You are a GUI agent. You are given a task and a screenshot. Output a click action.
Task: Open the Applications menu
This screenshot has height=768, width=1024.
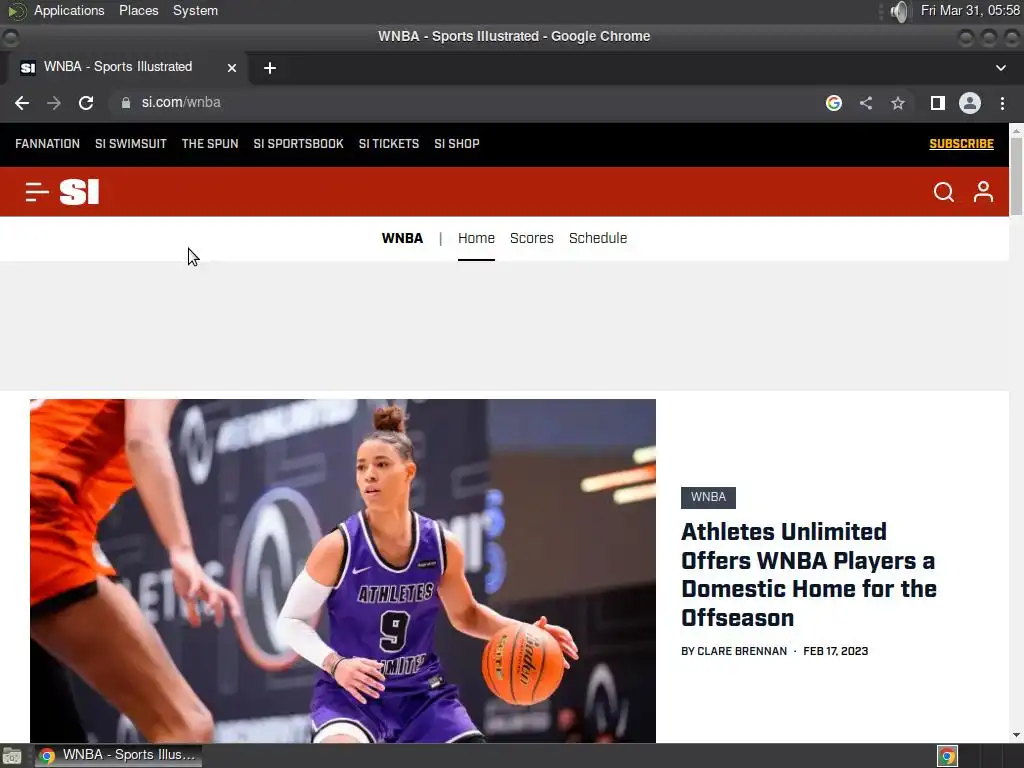point(69,10)
